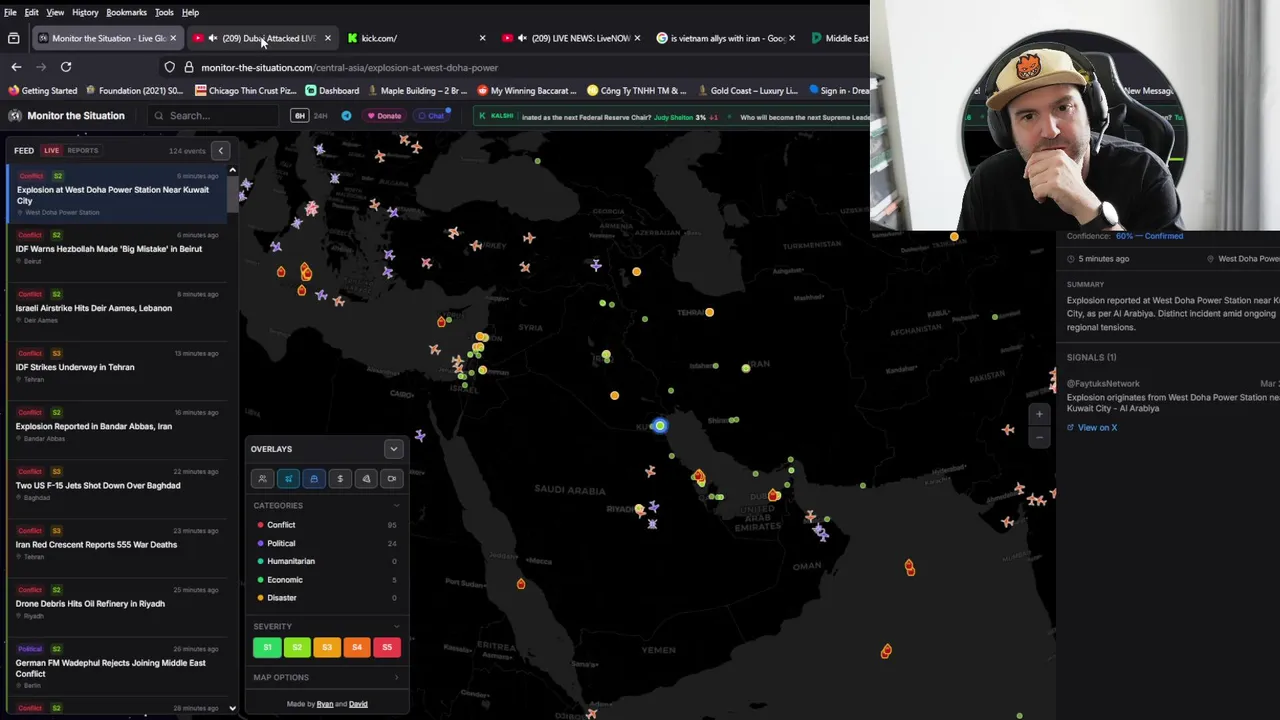Collapse the Severity section chevron
Image resolution: width=1280 pixels, height=720 pixels.
[397, 627]
